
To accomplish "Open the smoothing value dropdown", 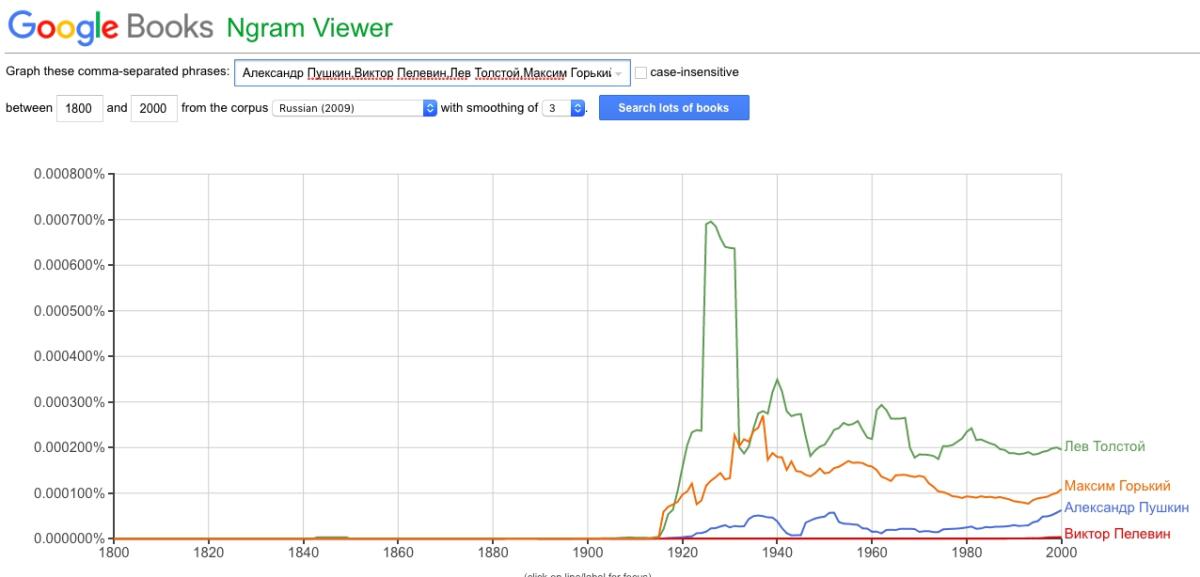I will pyautogui.click(x=564, y=108).
